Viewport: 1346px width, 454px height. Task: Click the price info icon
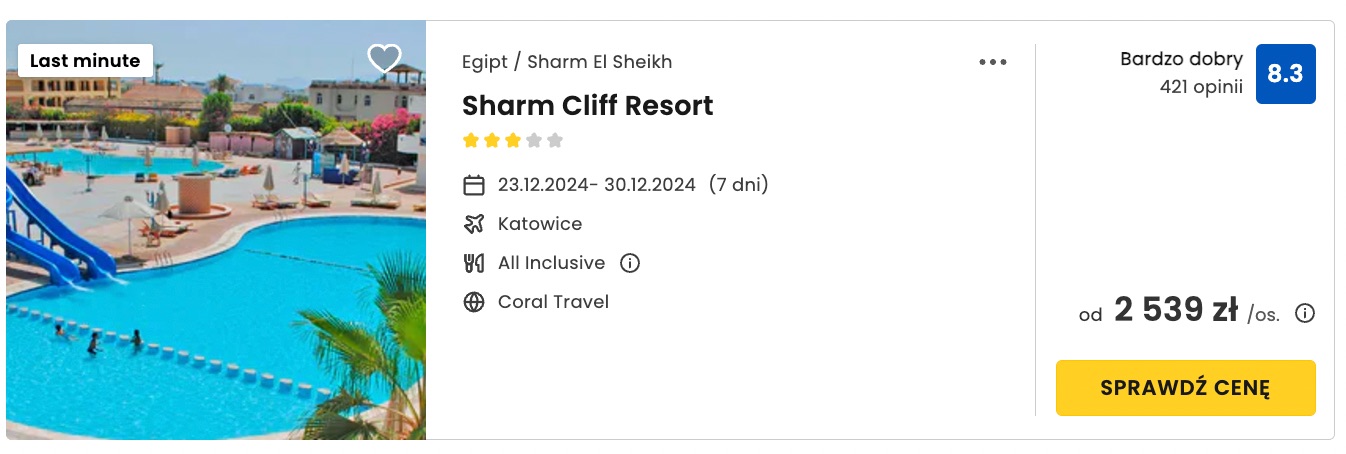(x=1305, y=314)
